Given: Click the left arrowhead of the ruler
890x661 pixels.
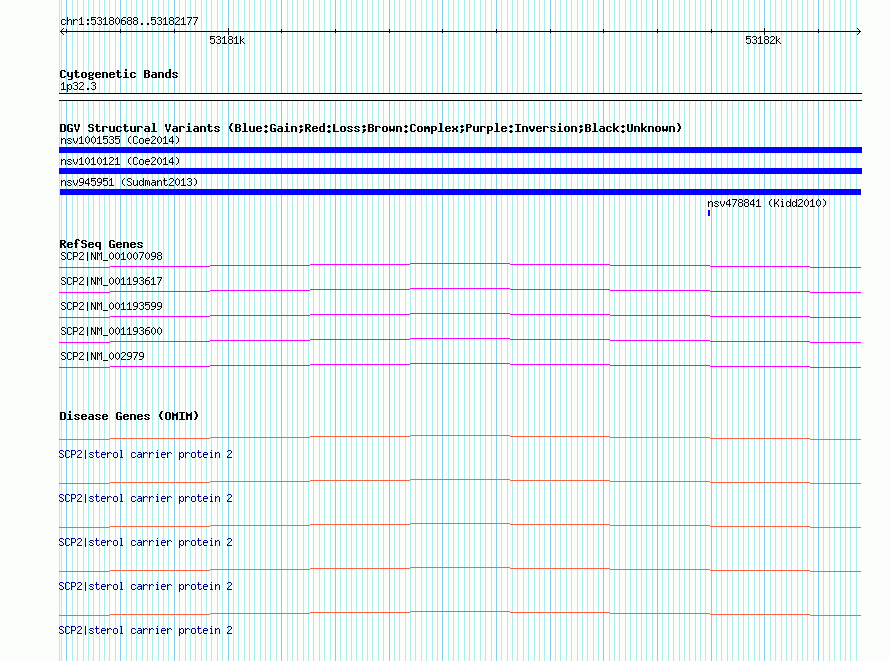Looking at the screenshot, I should (x=62, y=32).
